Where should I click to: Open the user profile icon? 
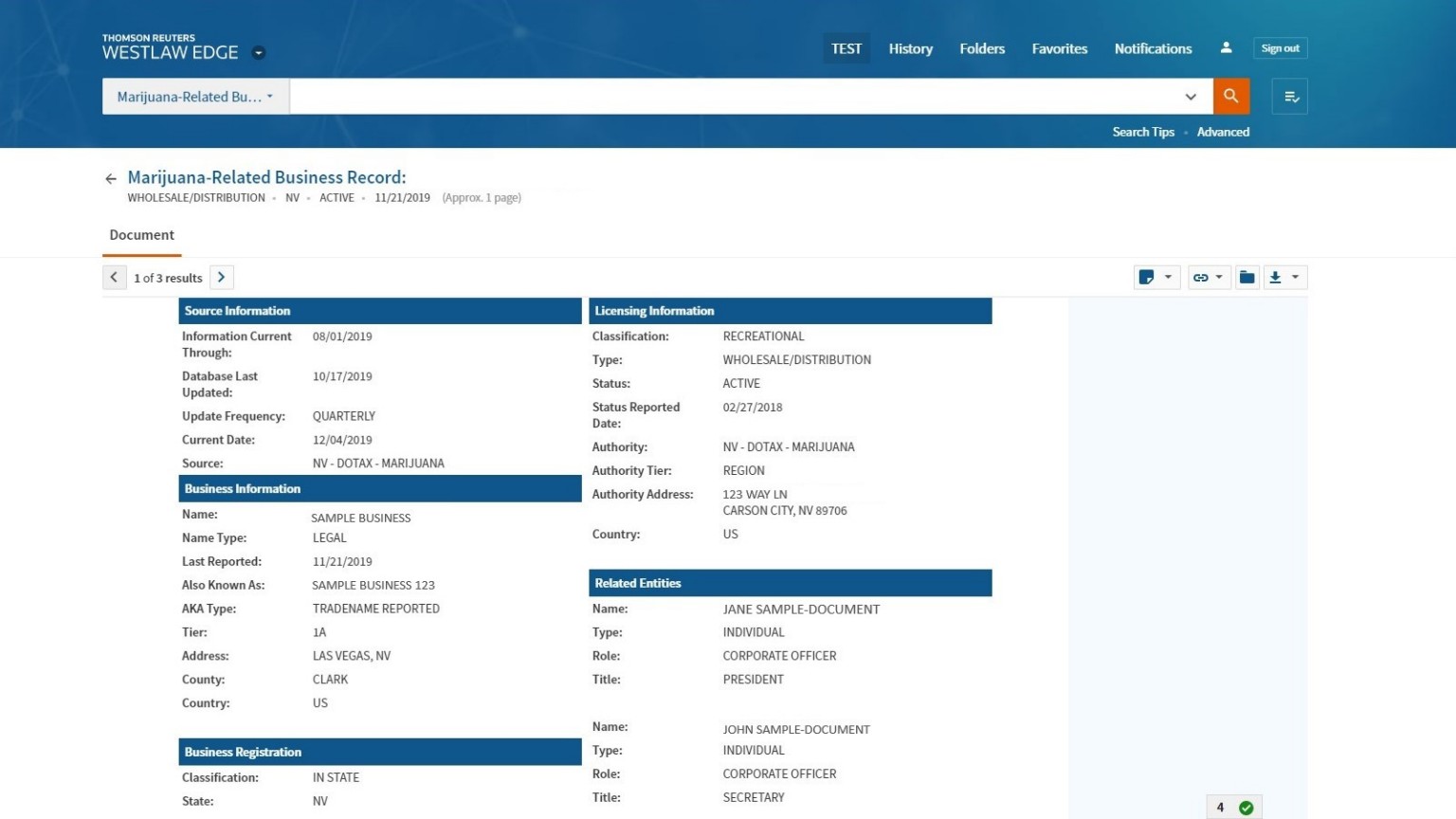(1226, 47)
